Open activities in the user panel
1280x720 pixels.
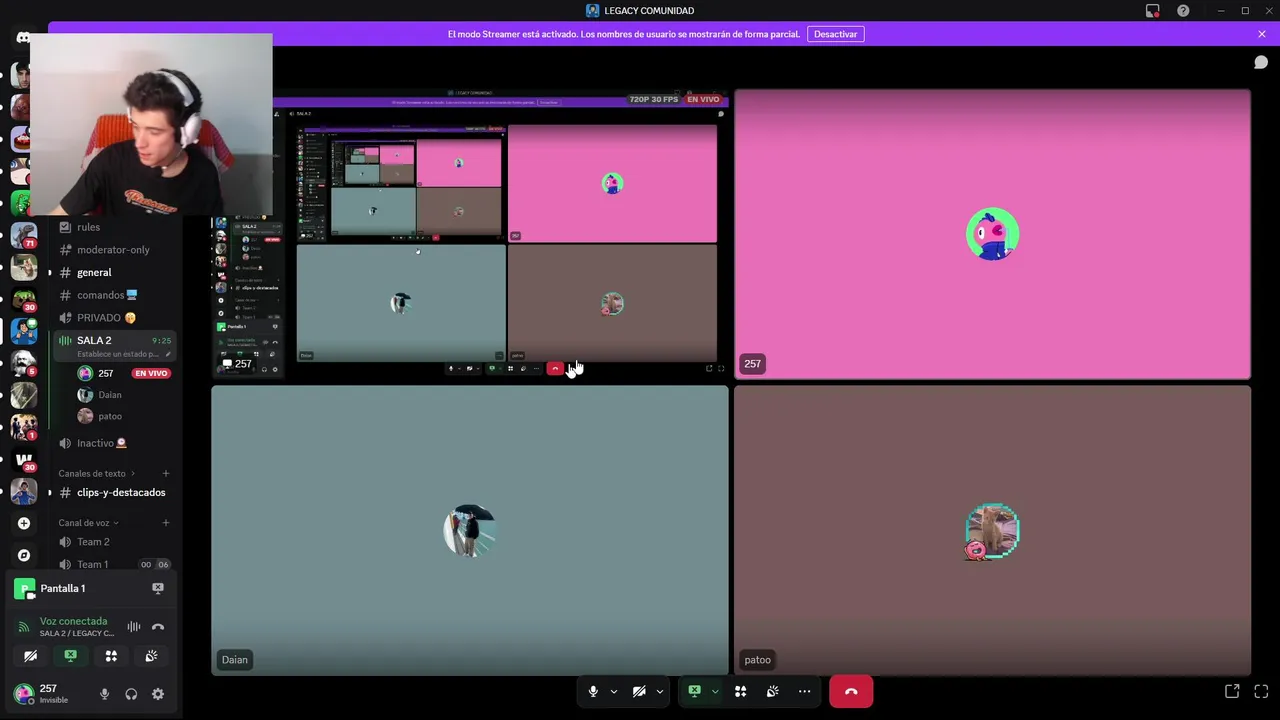111,656
